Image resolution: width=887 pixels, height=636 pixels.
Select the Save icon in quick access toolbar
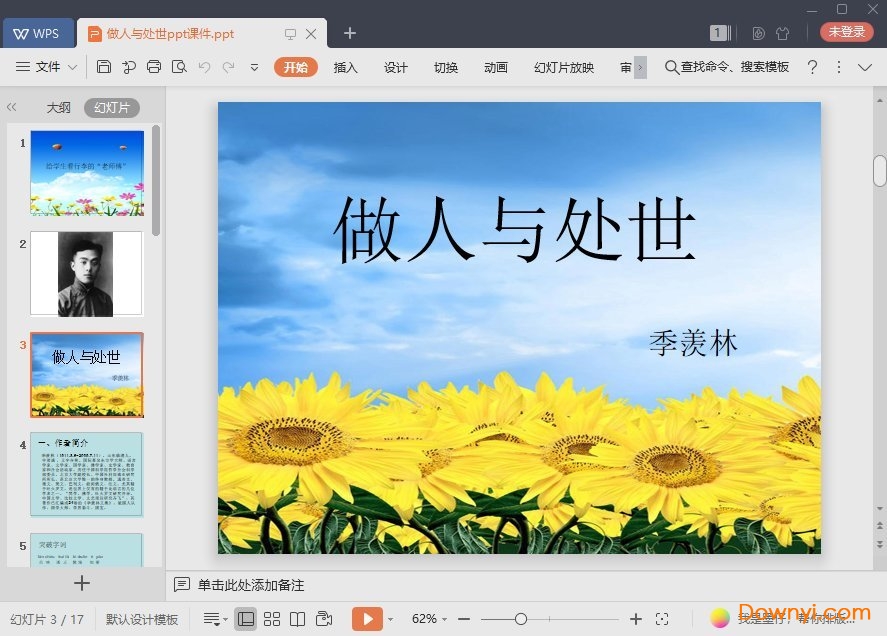104,67
